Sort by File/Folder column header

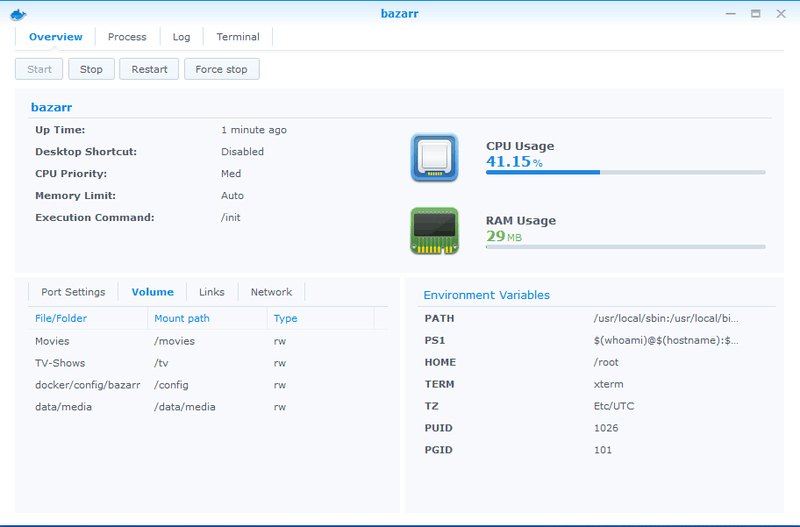coord(88,318)
